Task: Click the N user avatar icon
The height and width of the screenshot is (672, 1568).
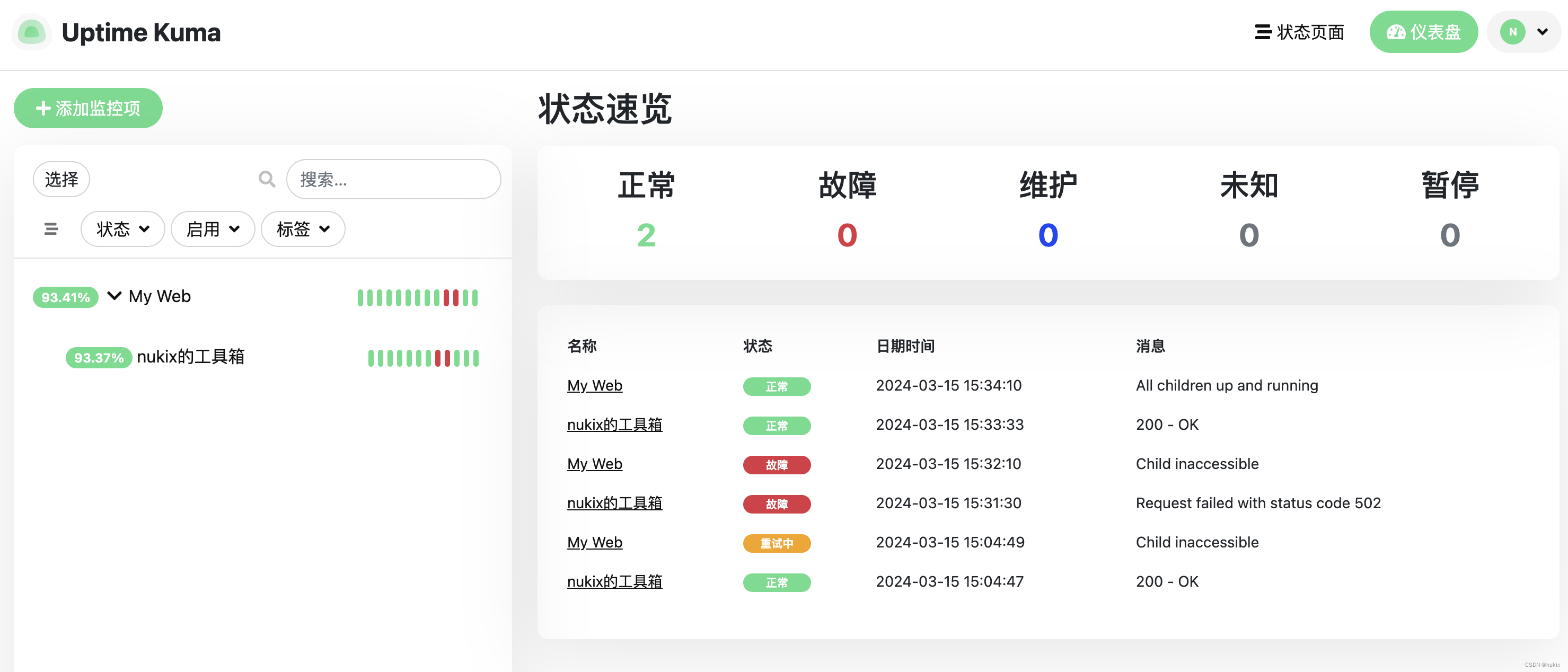Action: [1512, 32]
